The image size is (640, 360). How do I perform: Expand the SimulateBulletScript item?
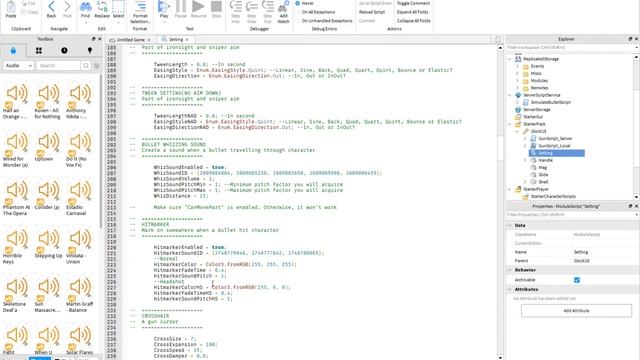click(x=518, y=102)
